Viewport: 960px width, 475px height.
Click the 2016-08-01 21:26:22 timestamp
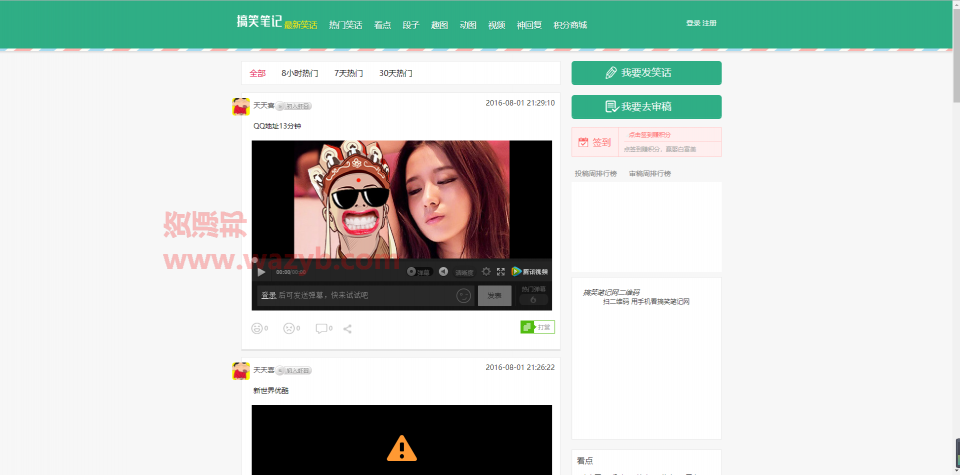click(x=520, y=367)
